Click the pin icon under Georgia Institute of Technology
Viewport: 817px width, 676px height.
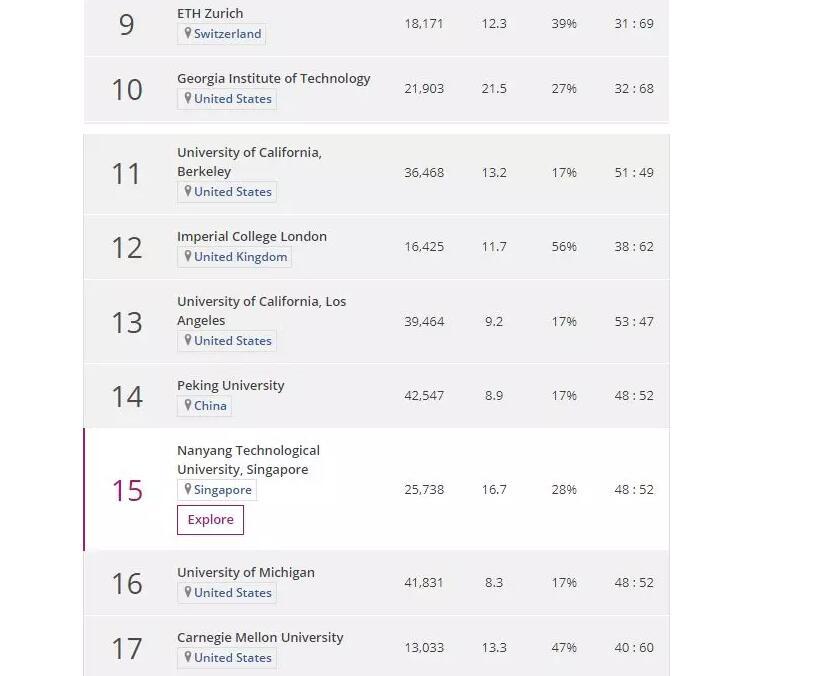[187, 98]
